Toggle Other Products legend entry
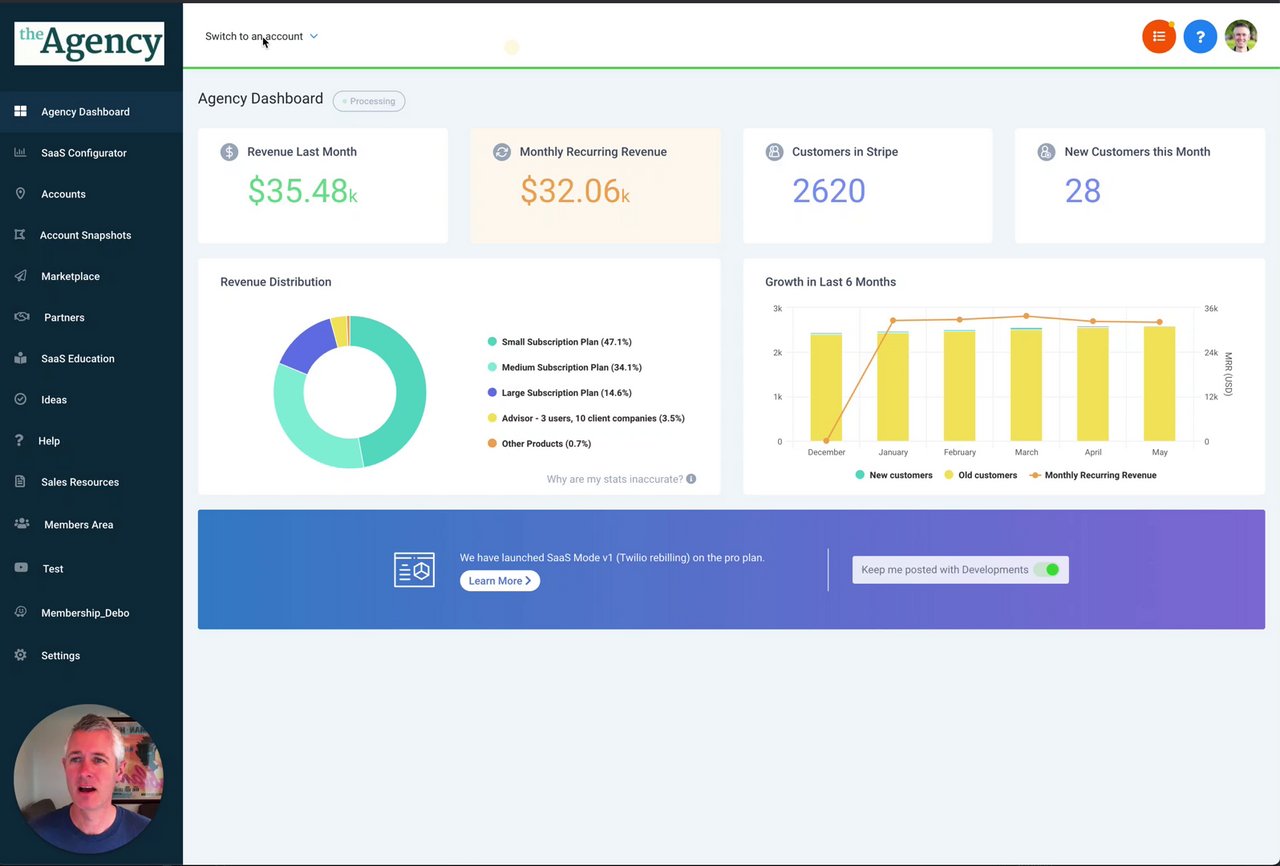 tap(539, 443)
